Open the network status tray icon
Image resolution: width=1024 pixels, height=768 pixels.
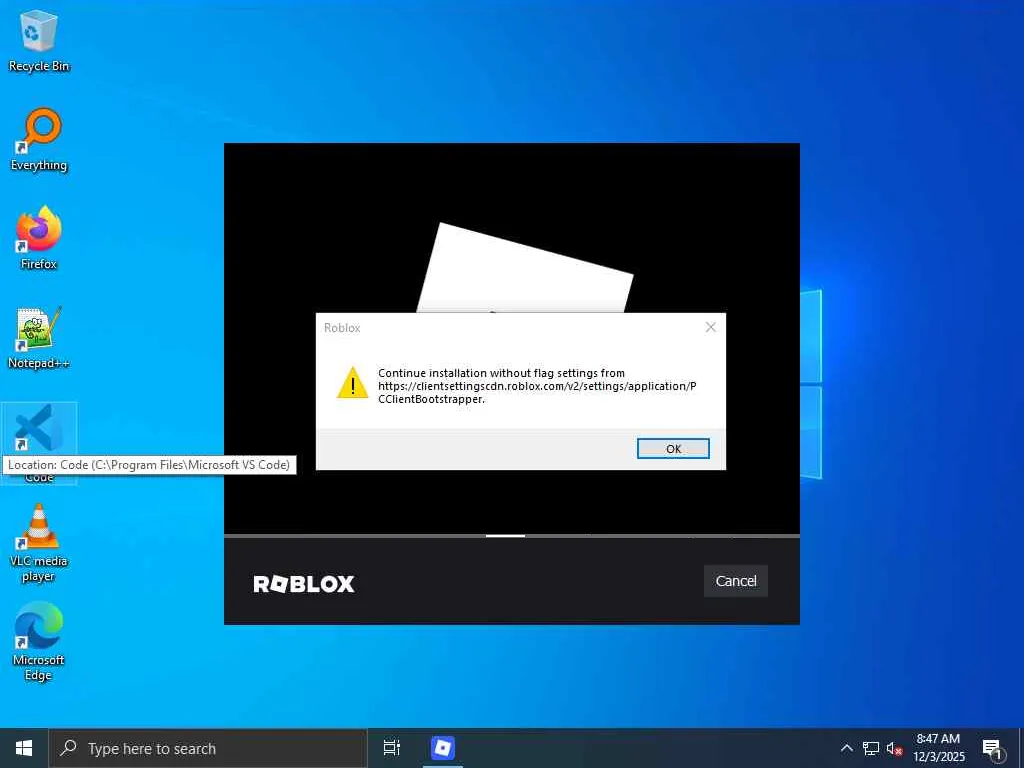870,748
